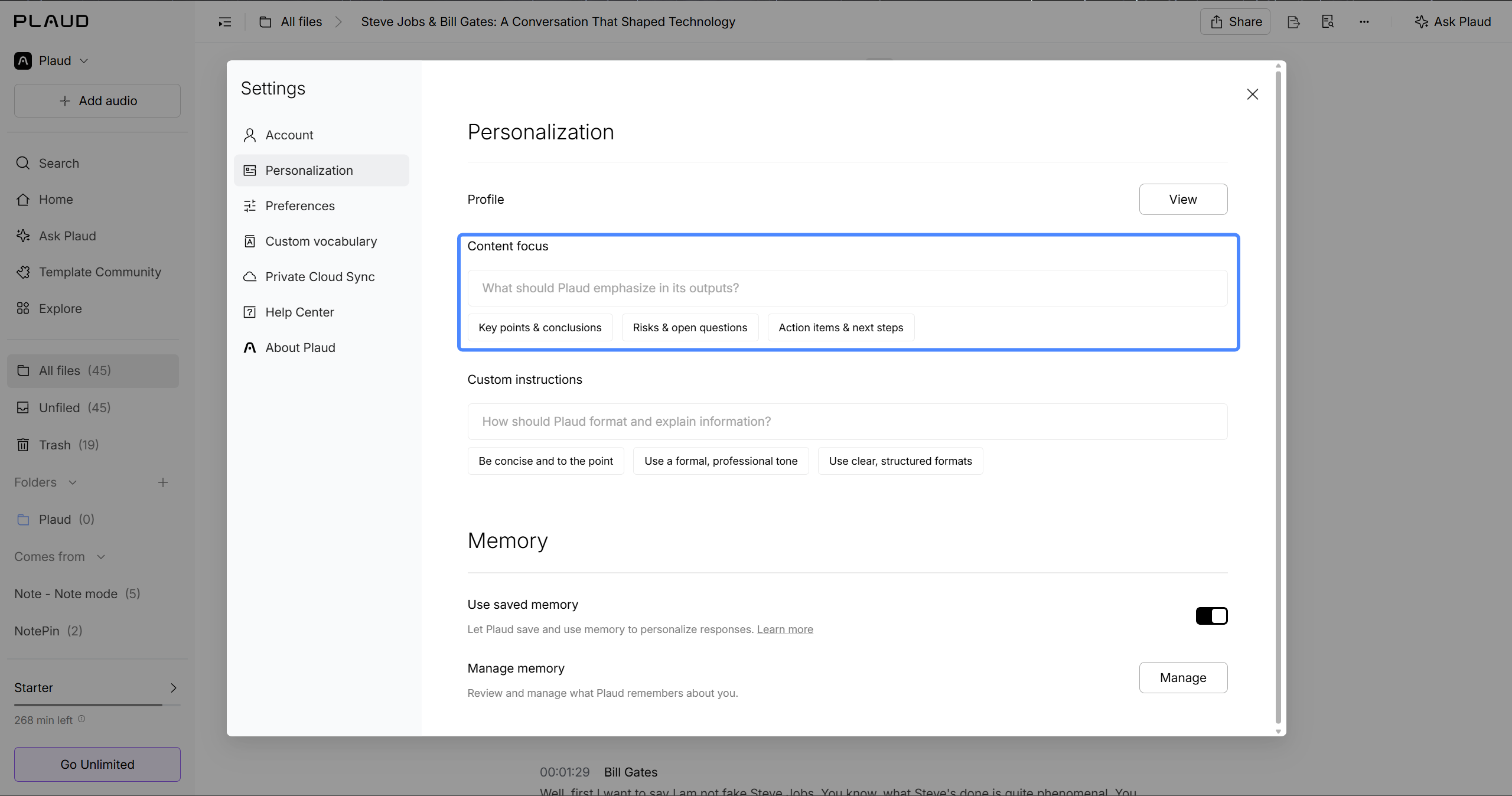Image resolution: width=1512 pixels, height=796 pixels.
Task: Click the Plaud logo in top-left
Action: 51,21
